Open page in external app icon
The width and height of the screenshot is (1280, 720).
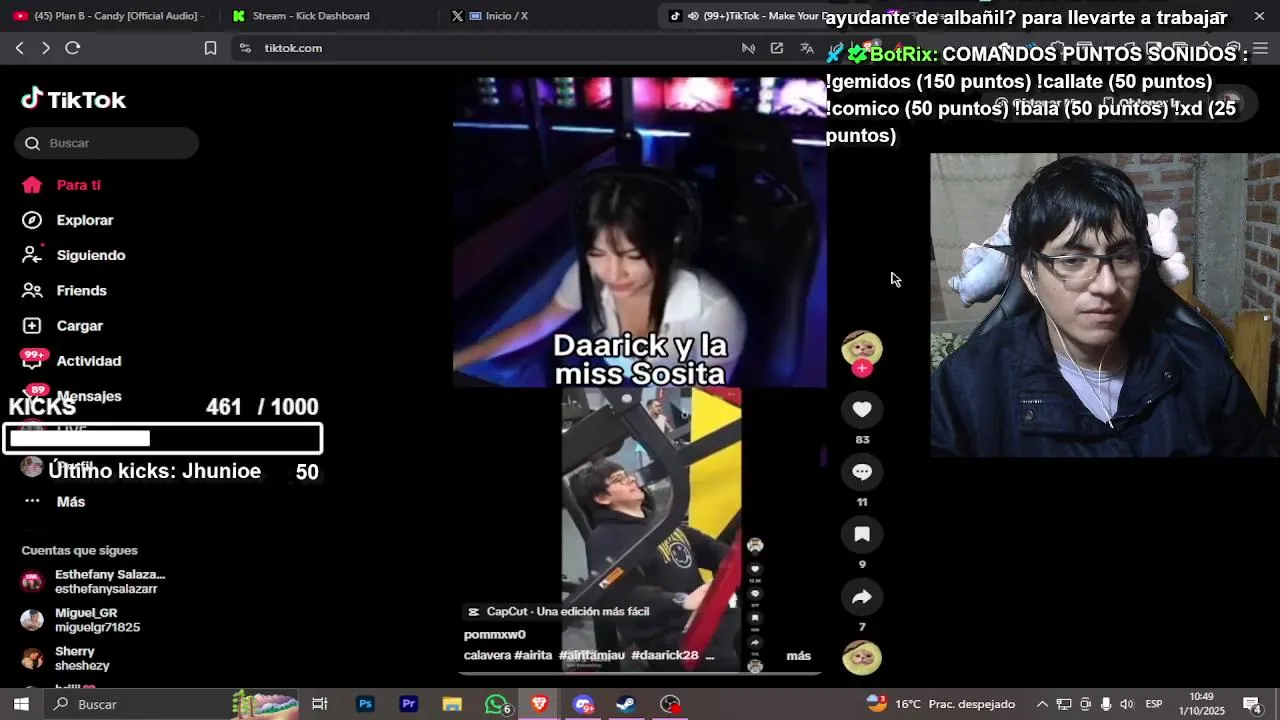pyautogui.click(x=776, y=48)
